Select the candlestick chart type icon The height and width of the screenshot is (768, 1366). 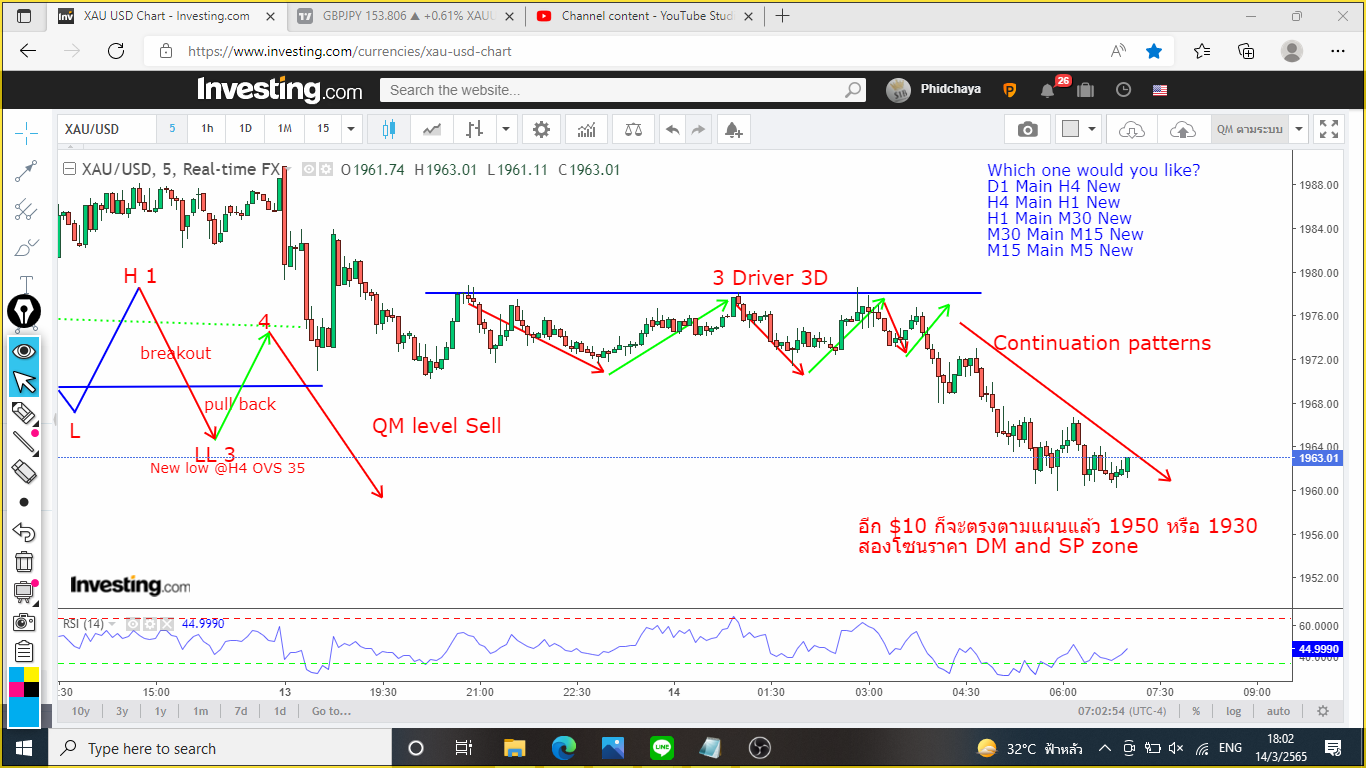[x=389, y=129]
